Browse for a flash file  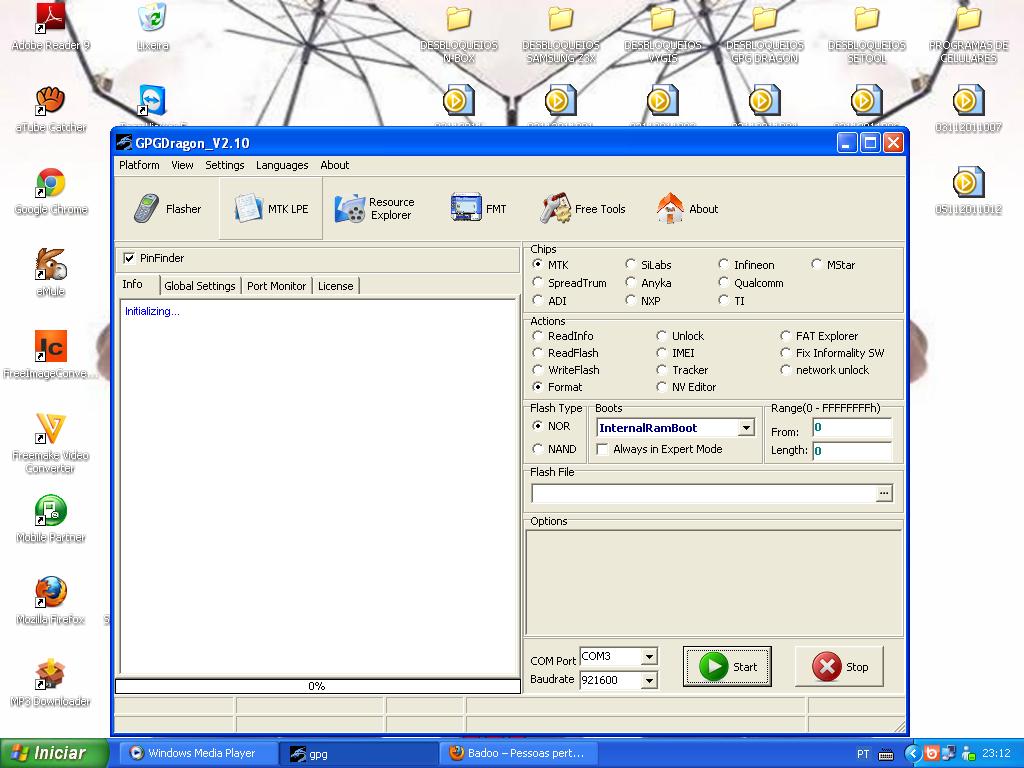pyautogui.click(x=883, y=493)
